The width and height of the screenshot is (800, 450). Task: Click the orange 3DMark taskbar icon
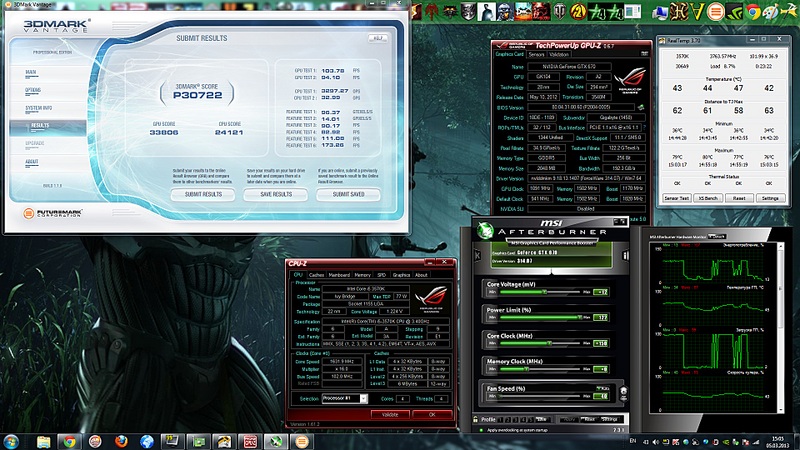click(302, 441)
